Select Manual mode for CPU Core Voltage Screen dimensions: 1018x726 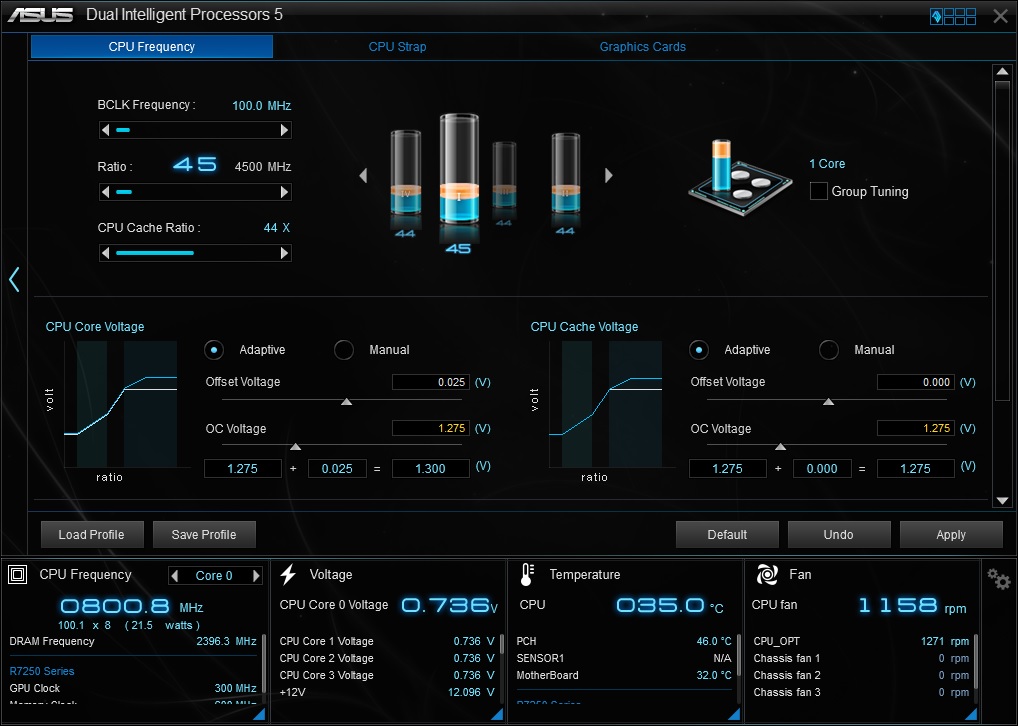(x=343, y=350)
